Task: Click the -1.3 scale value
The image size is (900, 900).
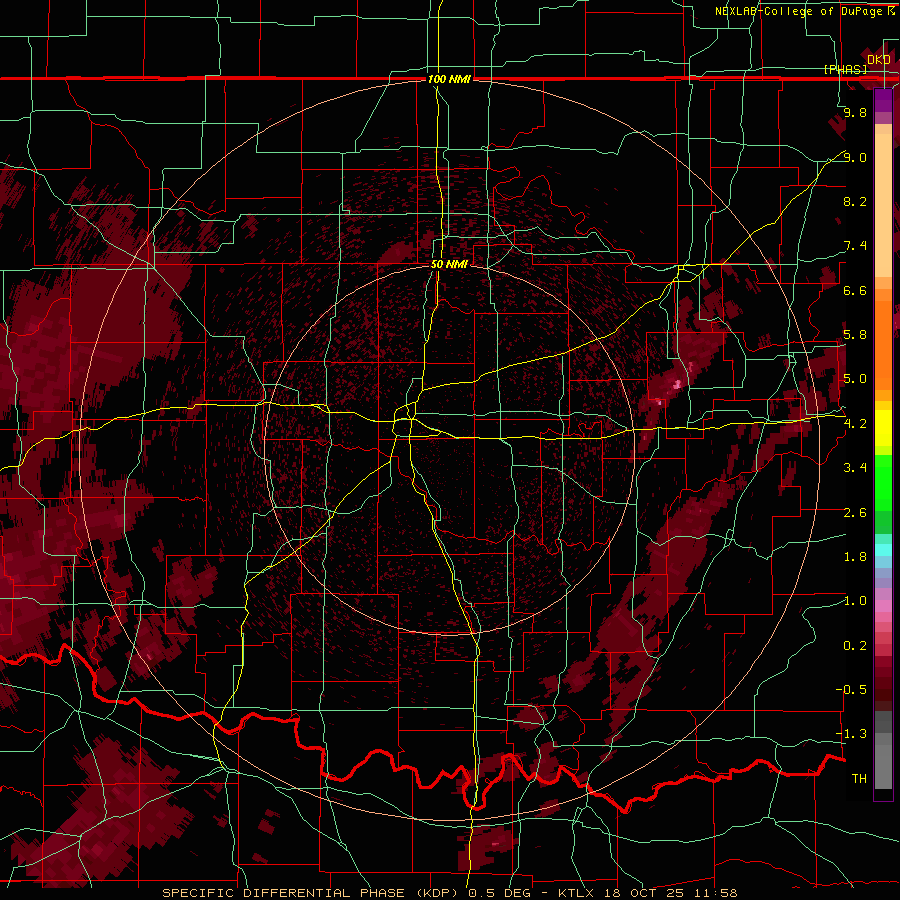Action: [851, 734]
